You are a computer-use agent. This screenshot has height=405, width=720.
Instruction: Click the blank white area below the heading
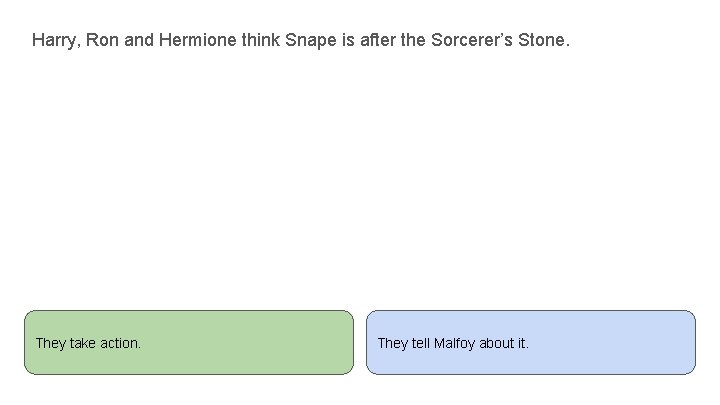pos(360,180)
